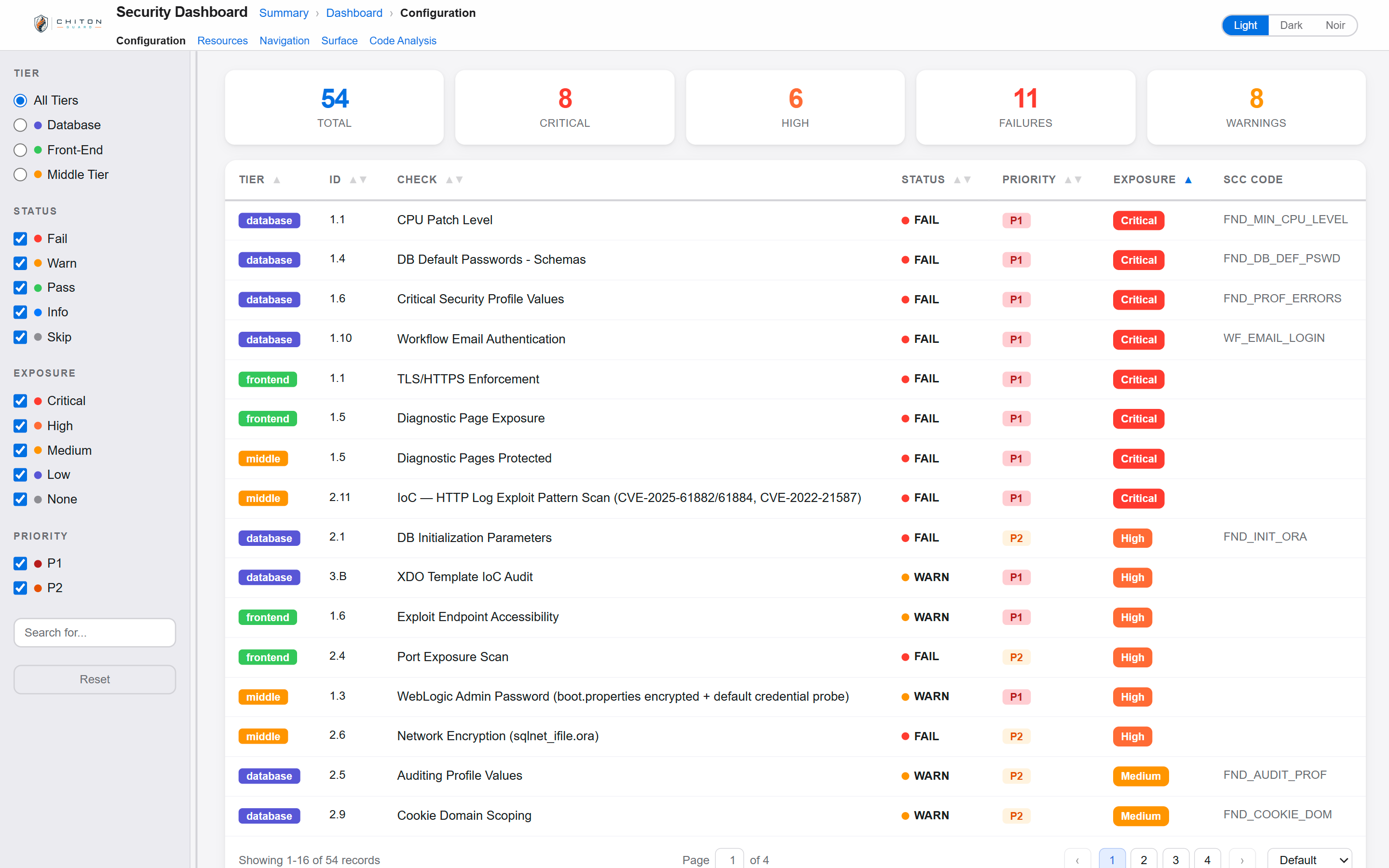The width and height of the screenshot is (1389, 868).
Task: Uncheck the Info status checkbox
Action: tap(20, 312)
